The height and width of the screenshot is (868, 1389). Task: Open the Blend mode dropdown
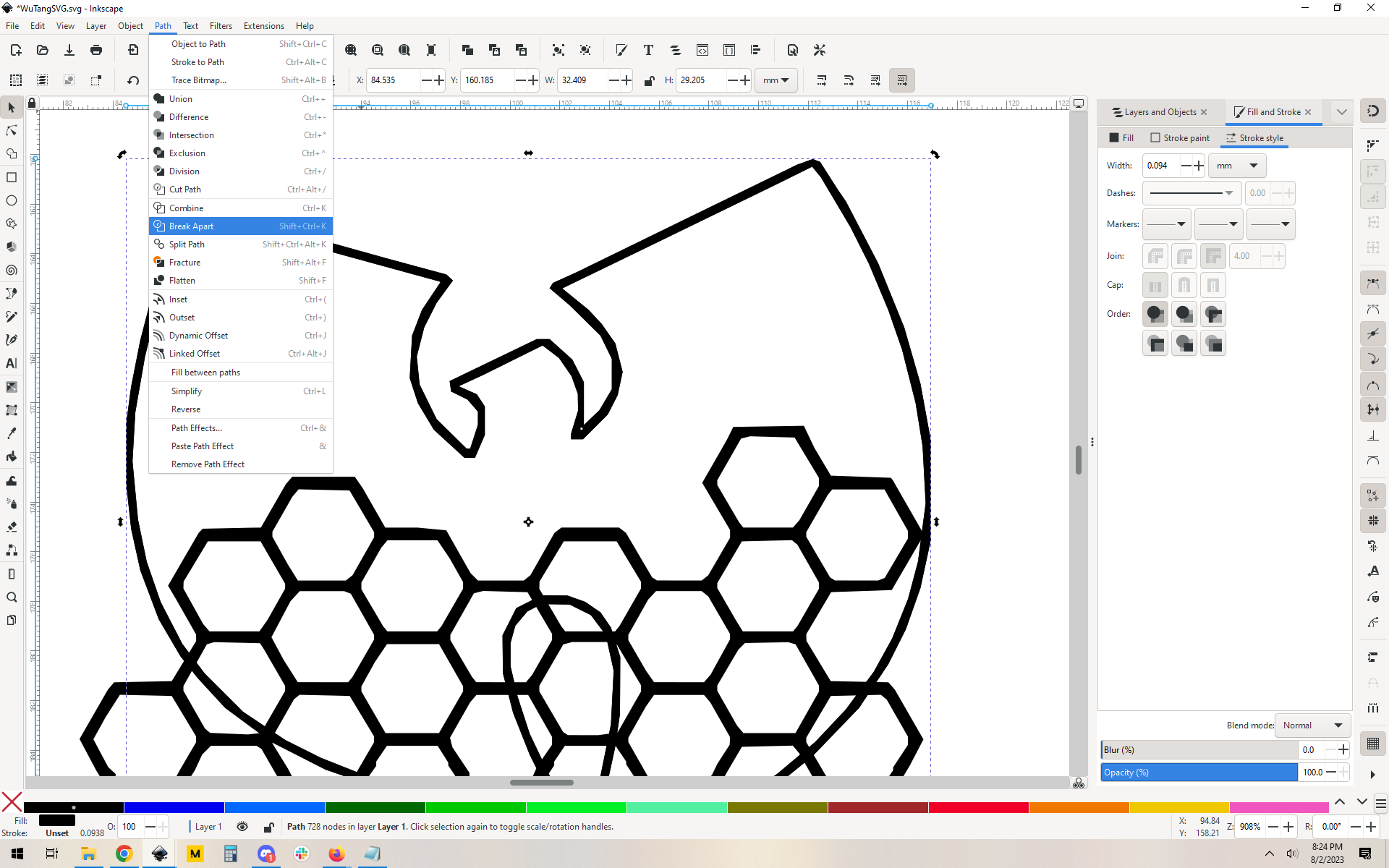[1312, 726]
